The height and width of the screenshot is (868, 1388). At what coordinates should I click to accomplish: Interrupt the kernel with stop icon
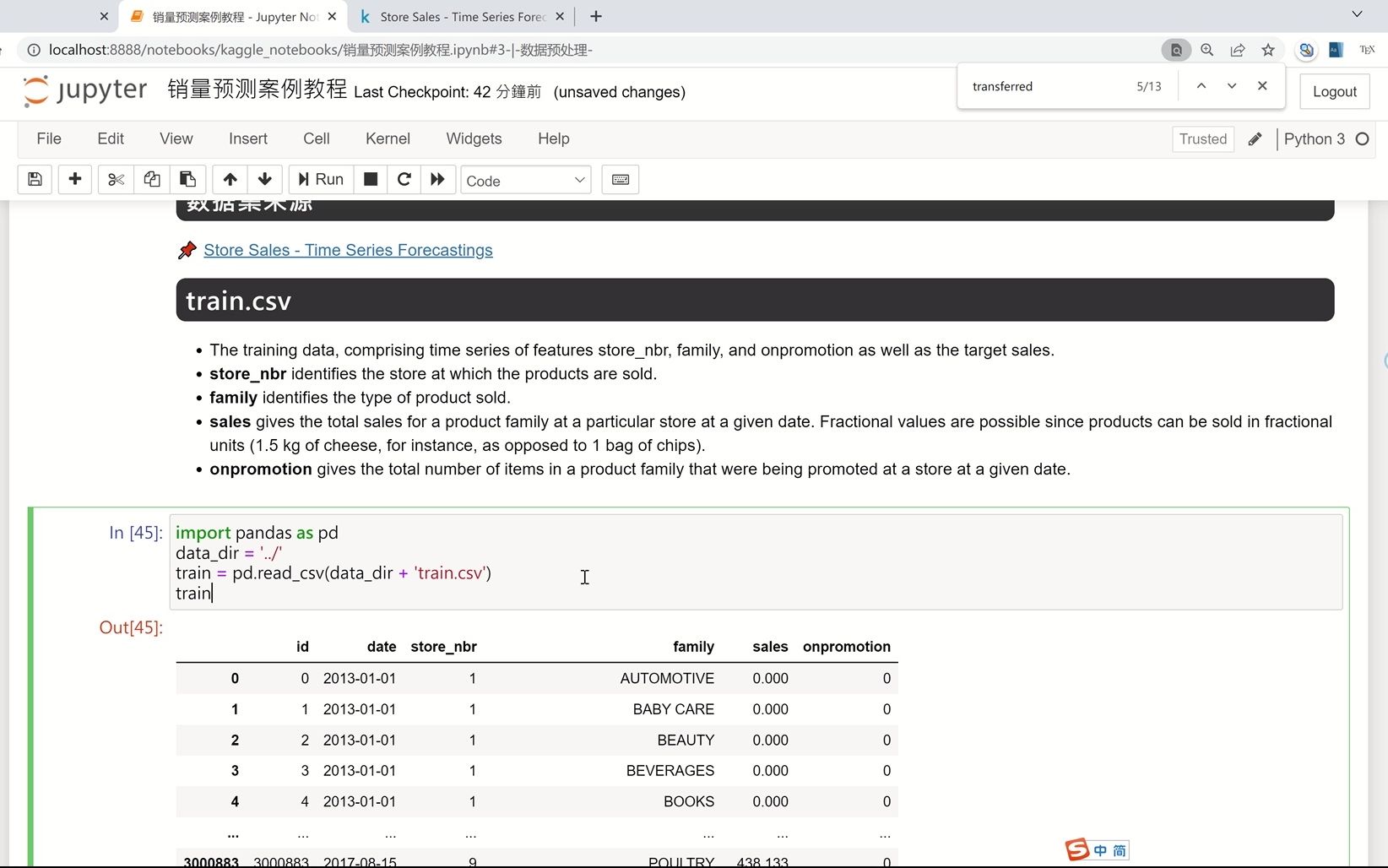pos(370,179)
